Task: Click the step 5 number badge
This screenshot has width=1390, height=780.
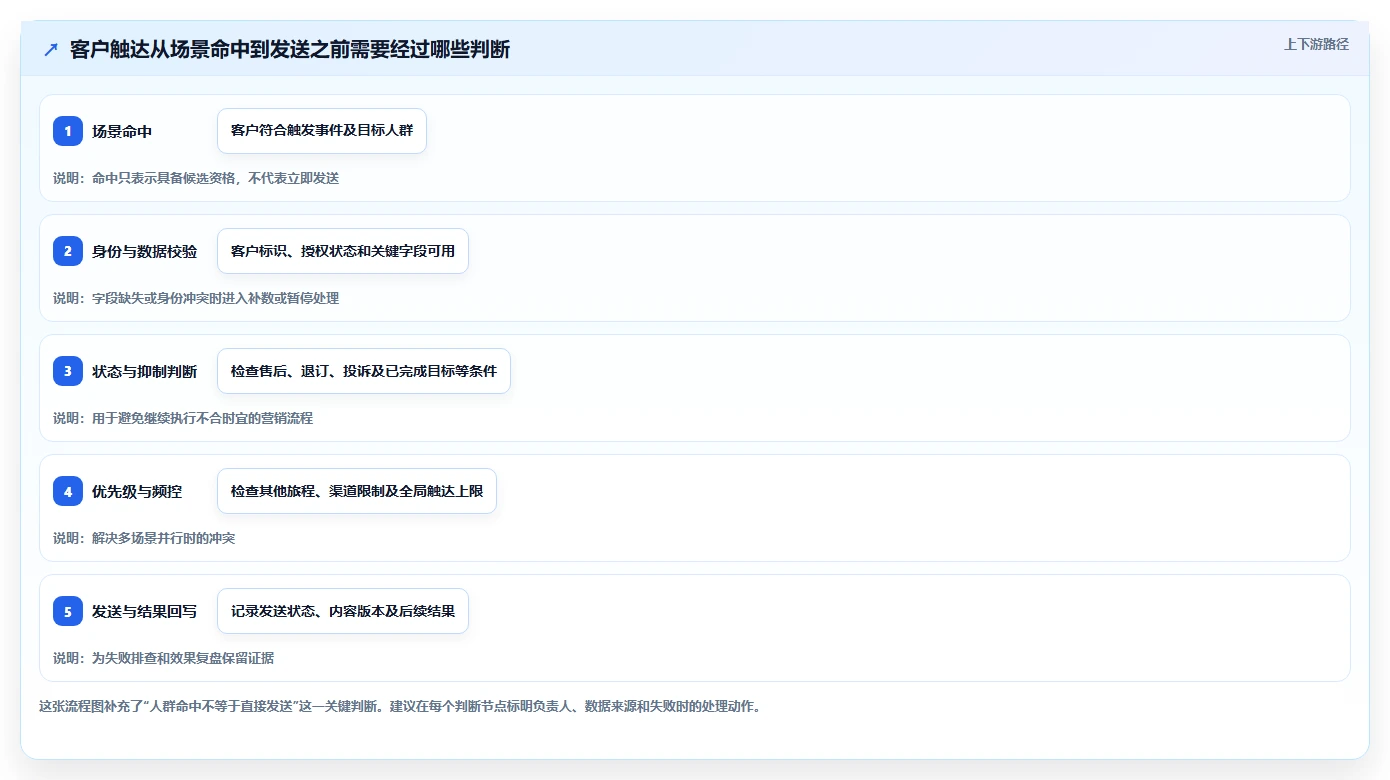Action: (68, 611)
